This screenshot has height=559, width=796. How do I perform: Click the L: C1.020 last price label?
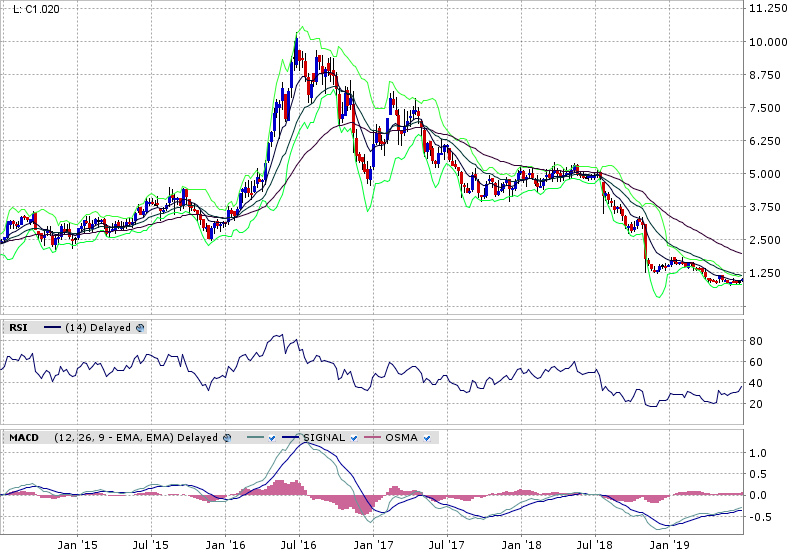click(36, 9)
